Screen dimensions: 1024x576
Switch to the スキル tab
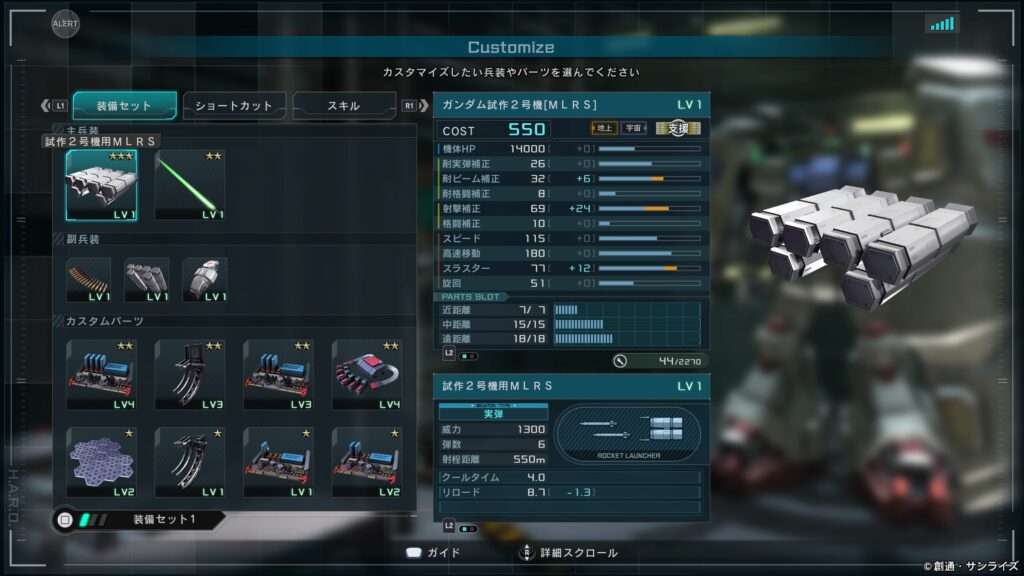click(x=344, y=106)
